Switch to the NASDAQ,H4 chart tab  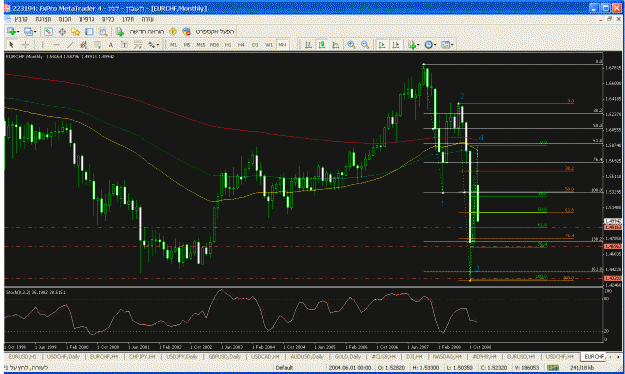click(447, 356)
